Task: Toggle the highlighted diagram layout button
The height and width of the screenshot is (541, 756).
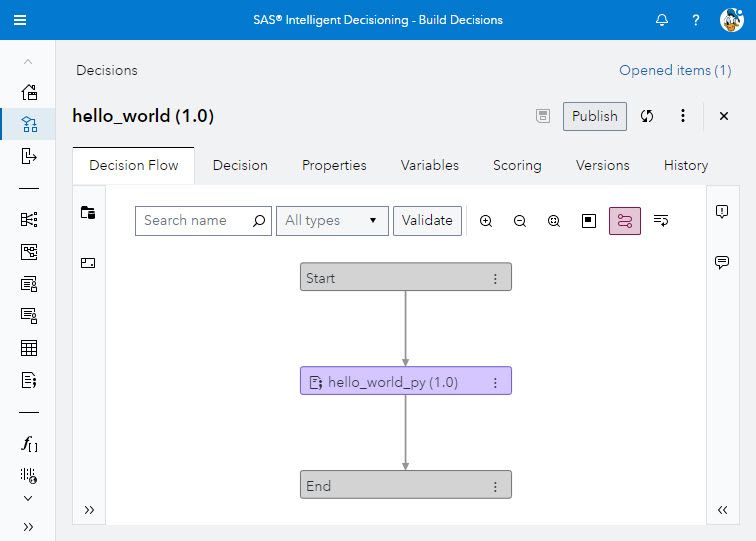Action: click(625, 221)
